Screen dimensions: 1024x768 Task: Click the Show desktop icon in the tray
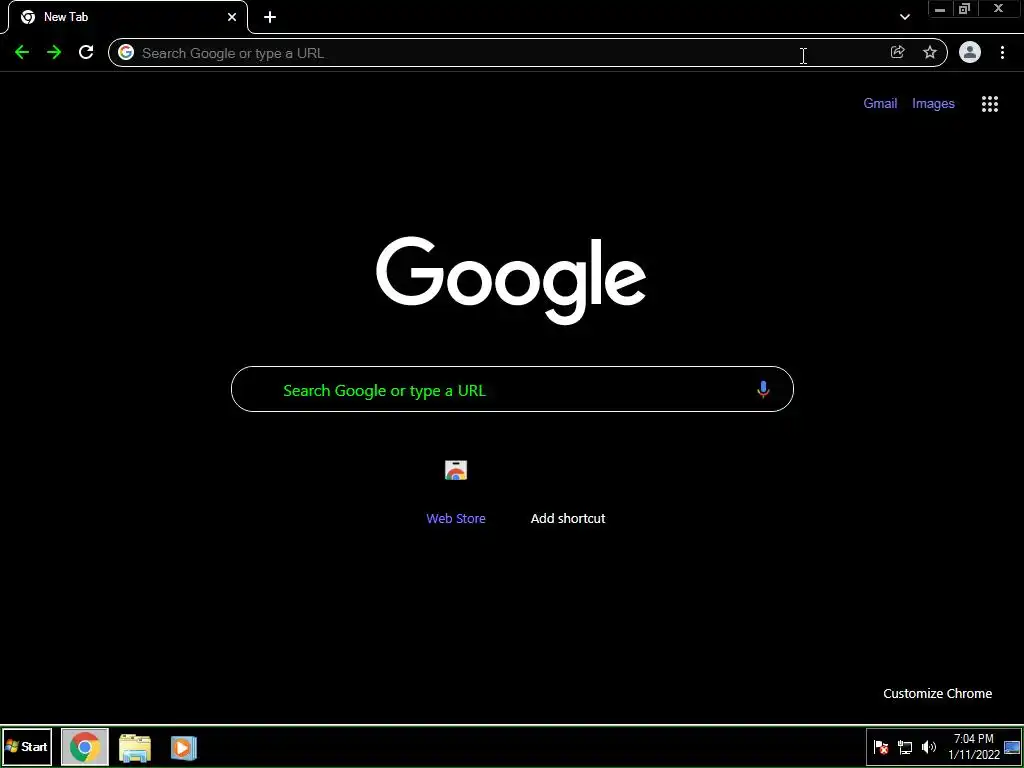click(x=1012, y=747)
